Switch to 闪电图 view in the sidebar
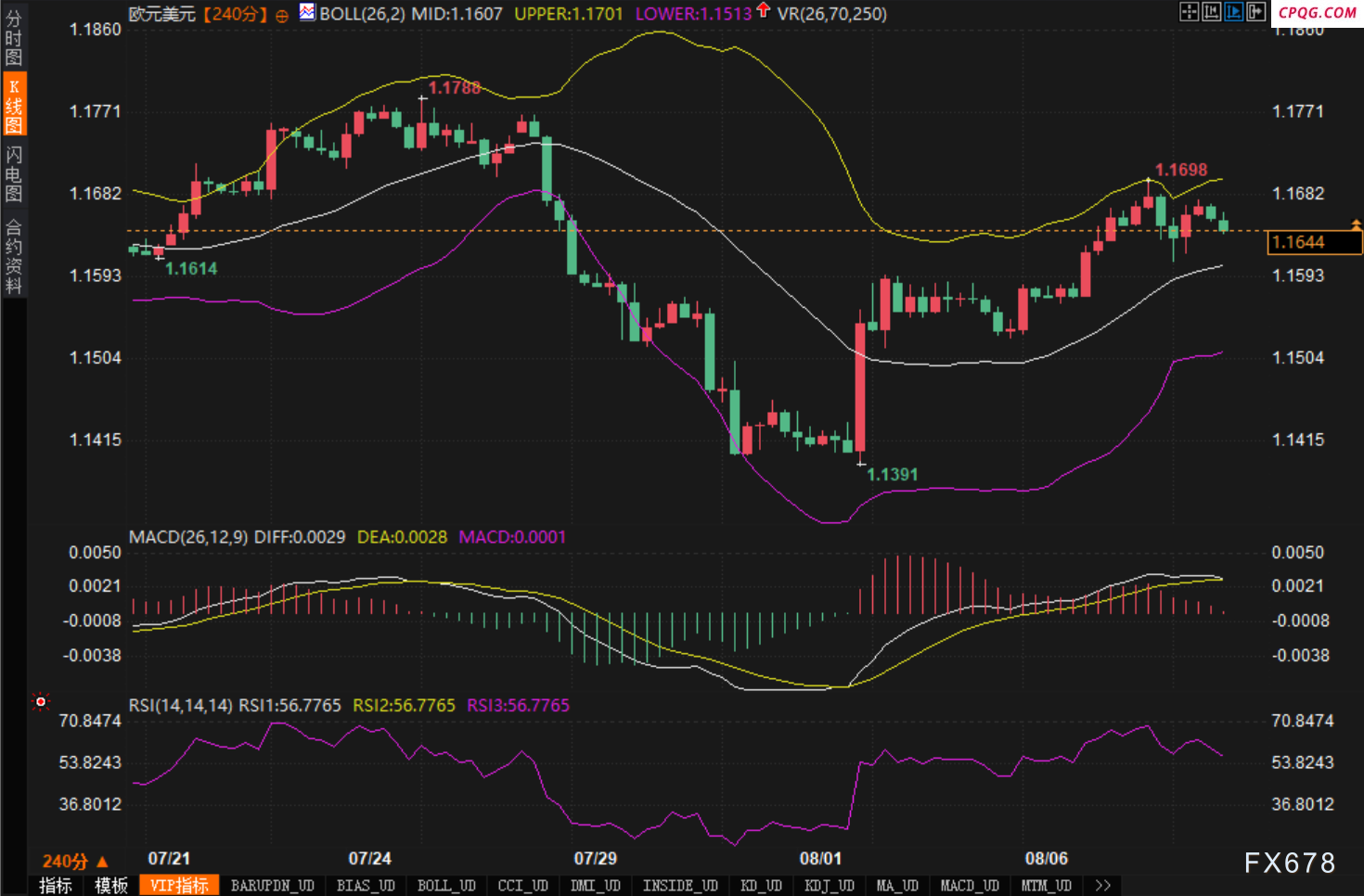 (13, 173)
